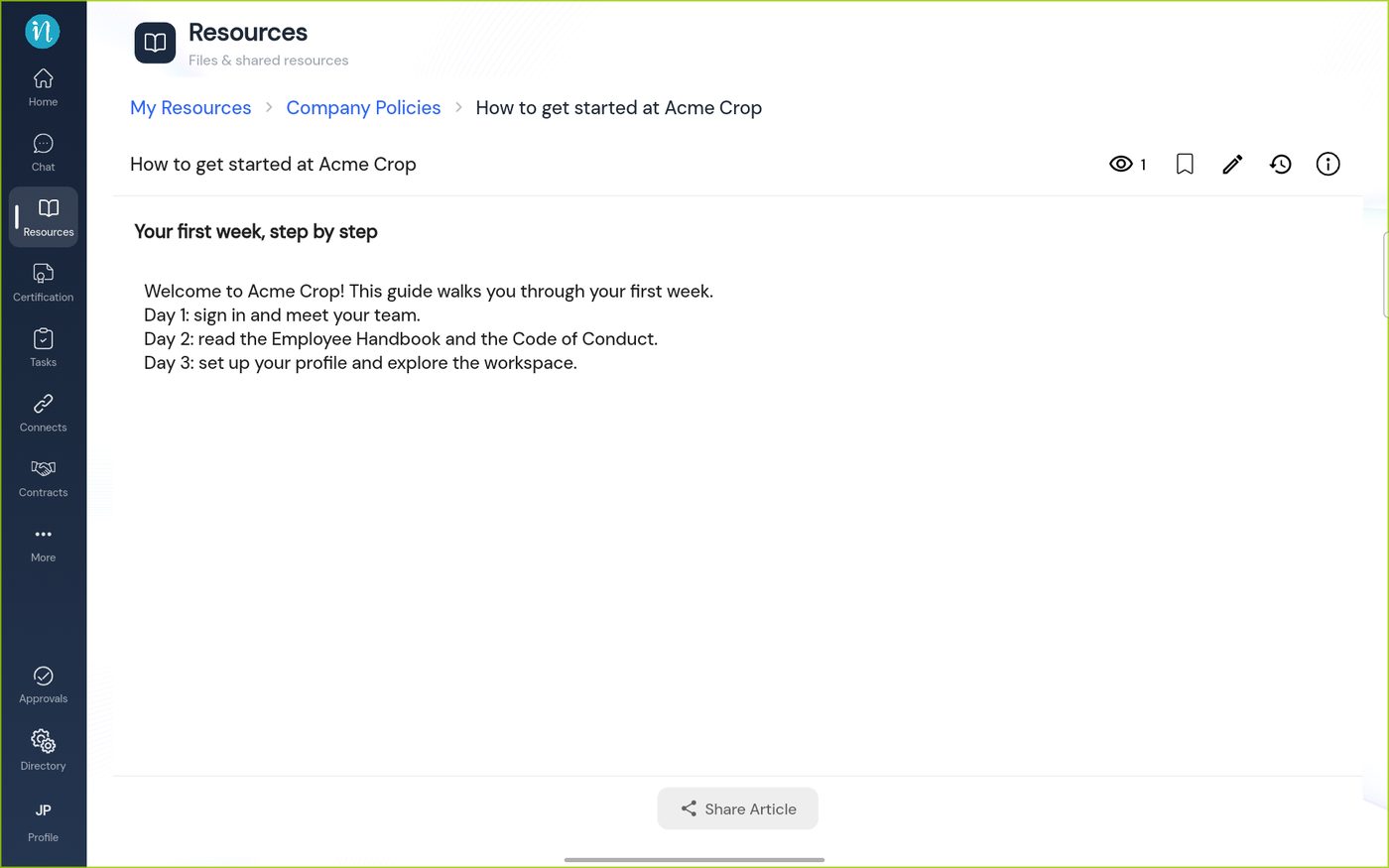
Task: Click the "Day 1: sign in" line
Action: tap(282, 315)
